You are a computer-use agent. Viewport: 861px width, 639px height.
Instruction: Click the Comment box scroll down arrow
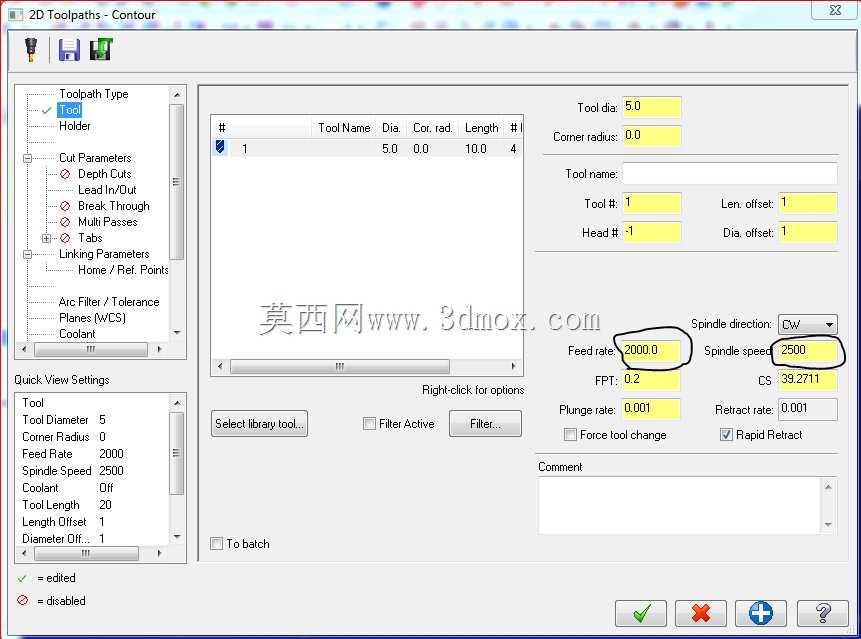pyautogui.click(x=828, y=525)
